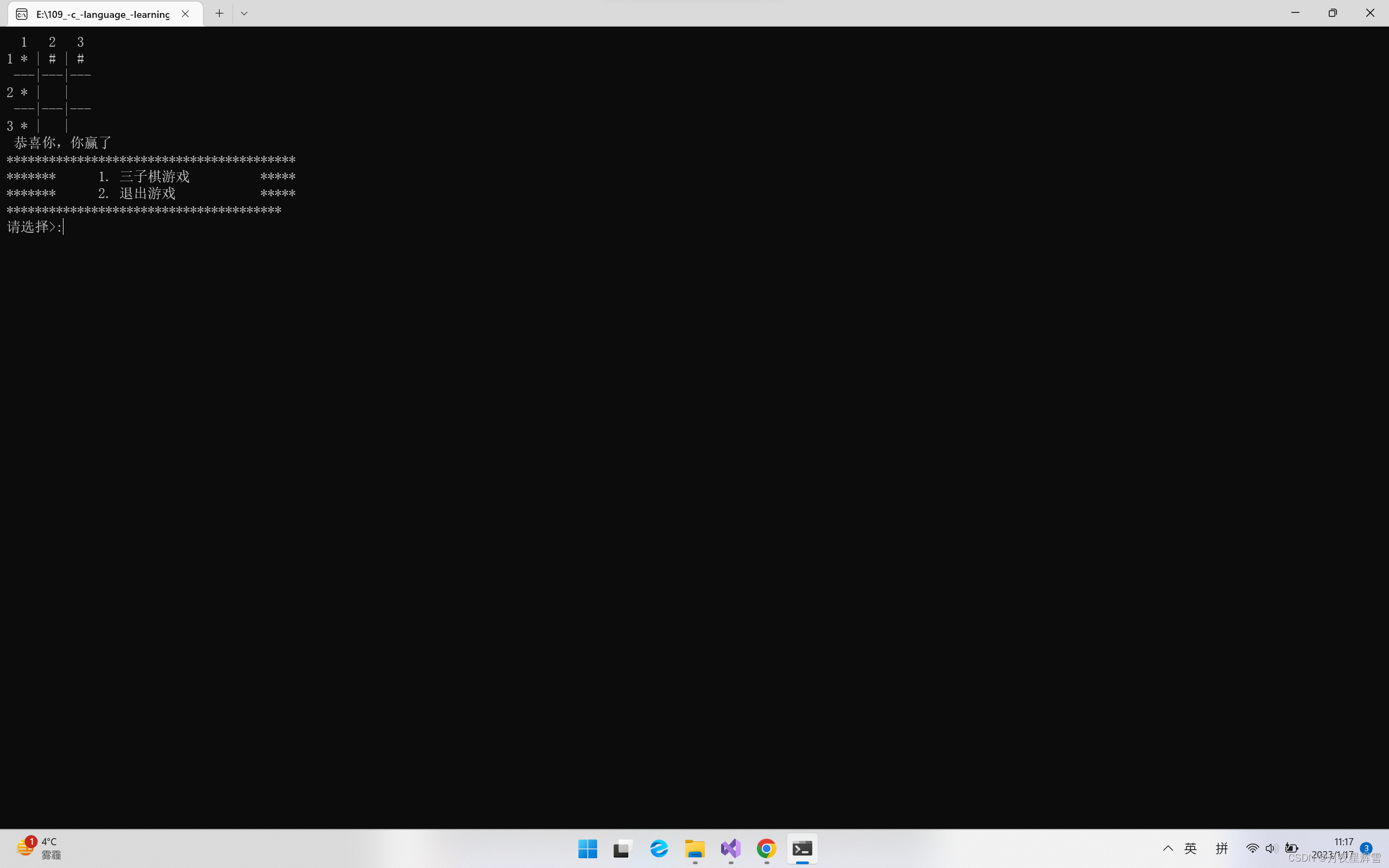Screen dimensions: 1389x868
Task: Open the volume speaker icon in the tray
Action: (x=1271, y=848)
